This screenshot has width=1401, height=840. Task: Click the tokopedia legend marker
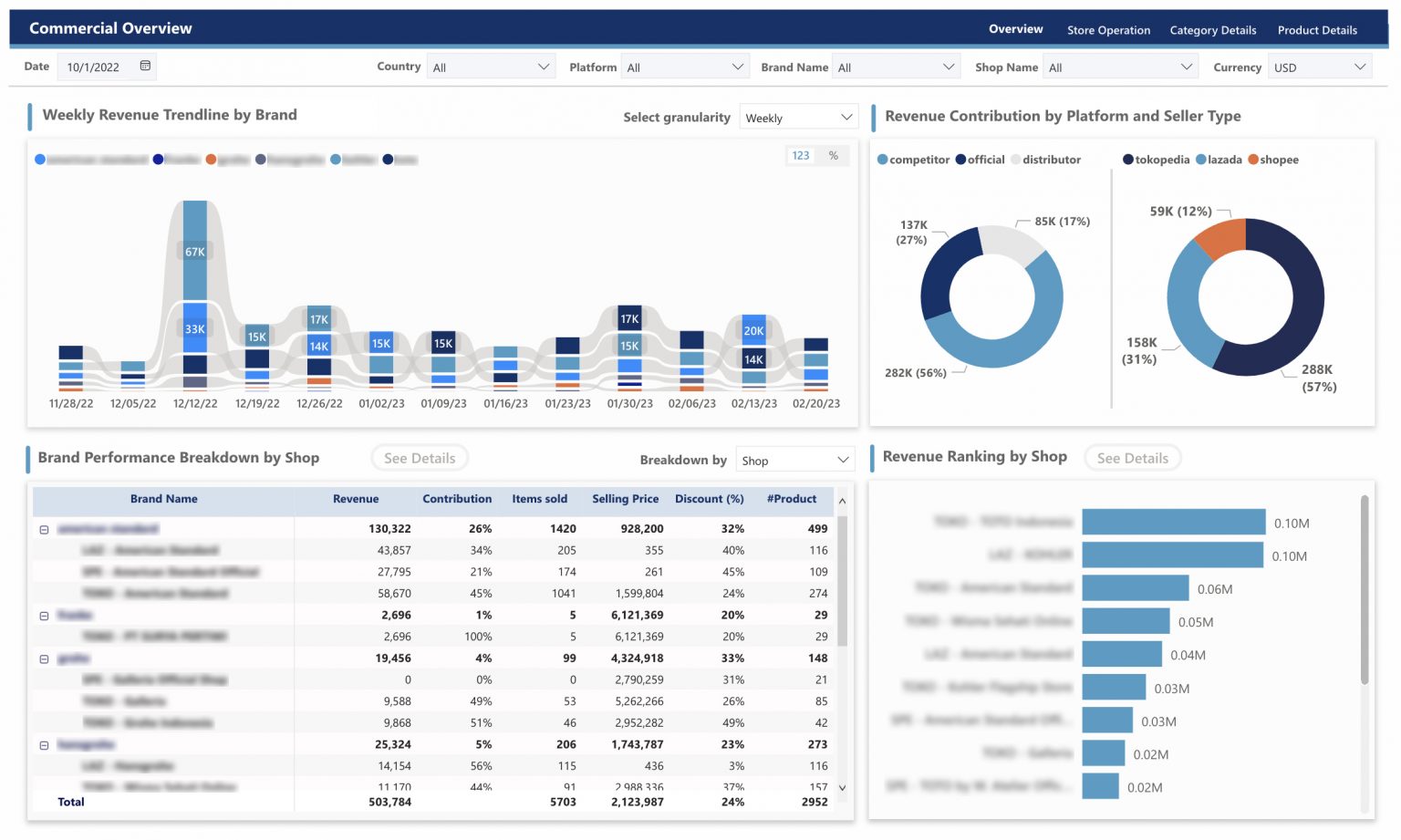(1128, 159)
